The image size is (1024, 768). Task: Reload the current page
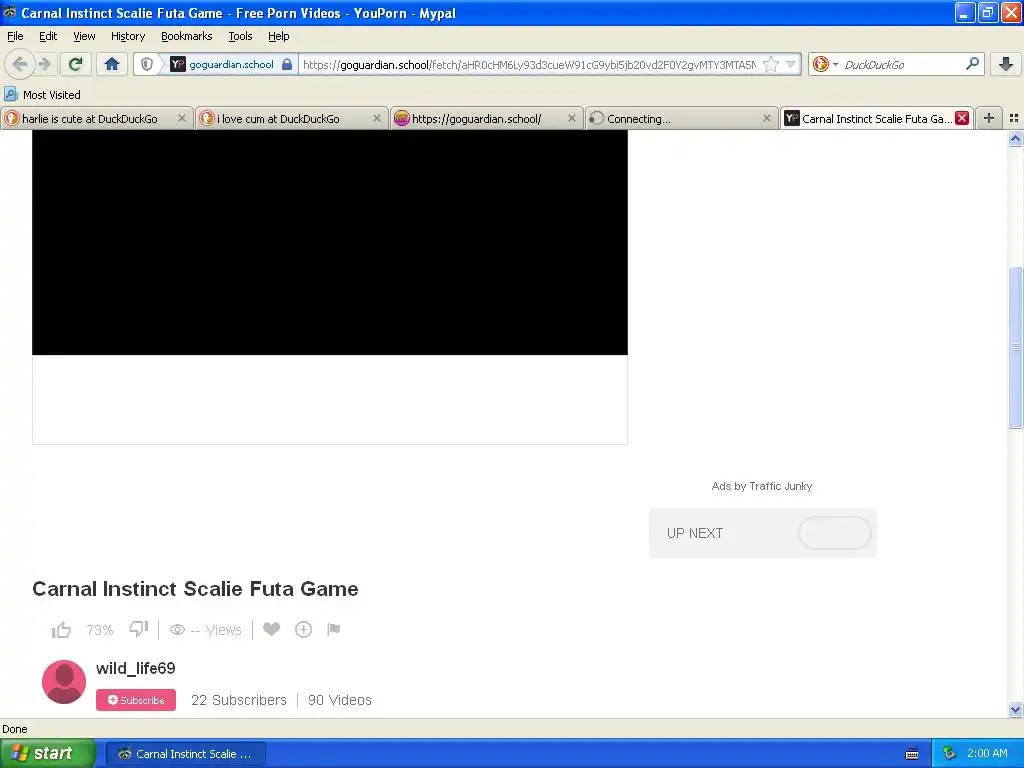76,64
